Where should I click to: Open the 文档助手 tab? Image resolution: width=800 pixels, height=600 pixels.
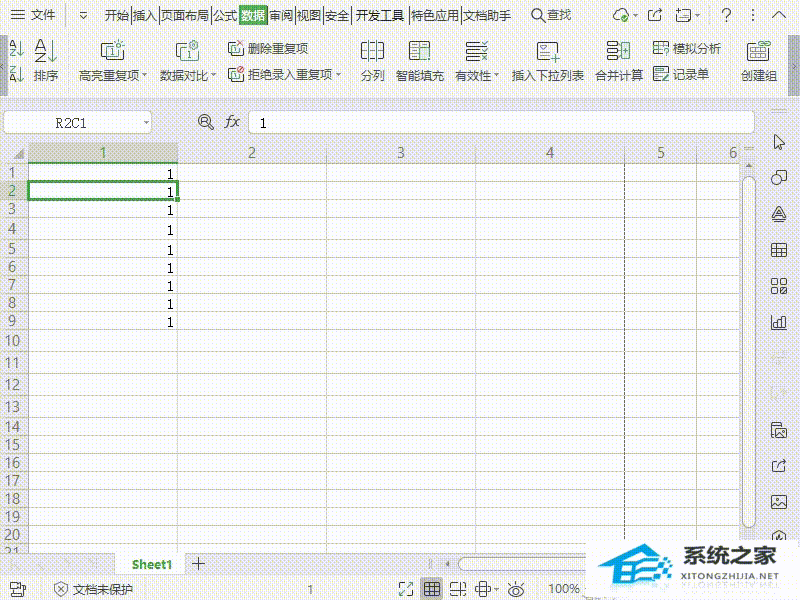[487, 15]
